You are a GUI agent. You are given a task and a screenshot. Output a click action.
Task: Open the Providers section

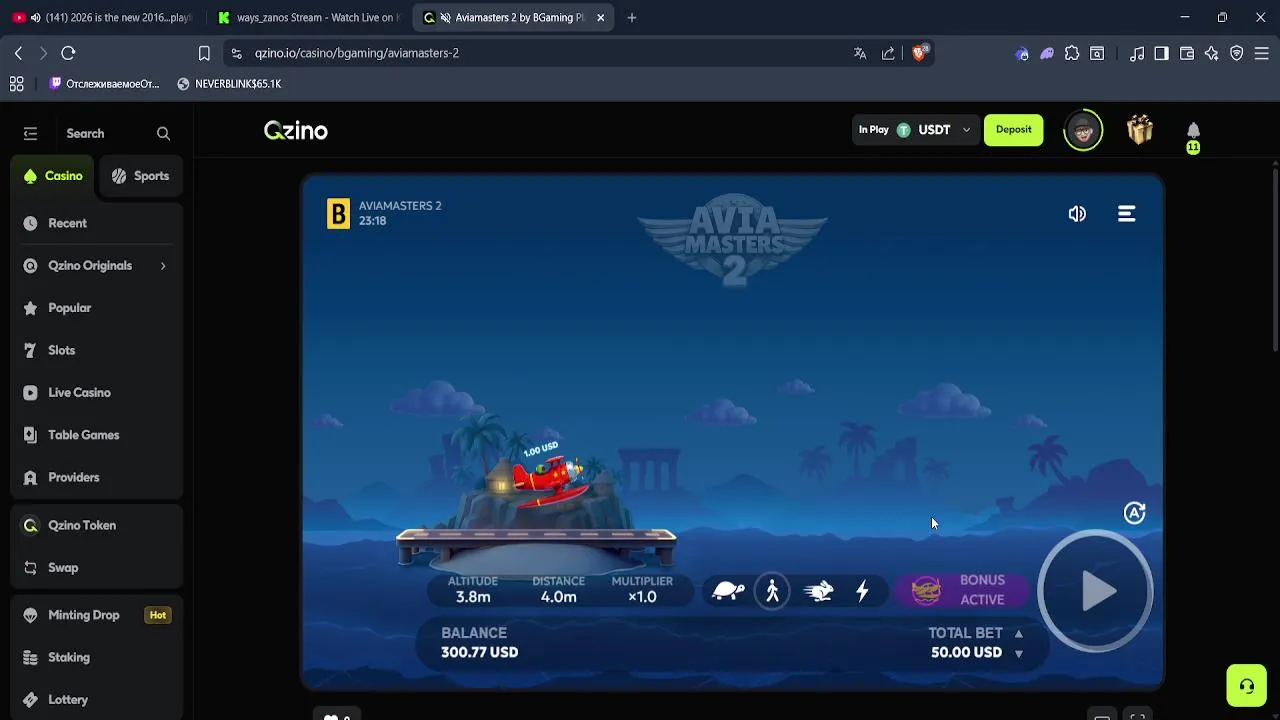click(x=97, y=477)
